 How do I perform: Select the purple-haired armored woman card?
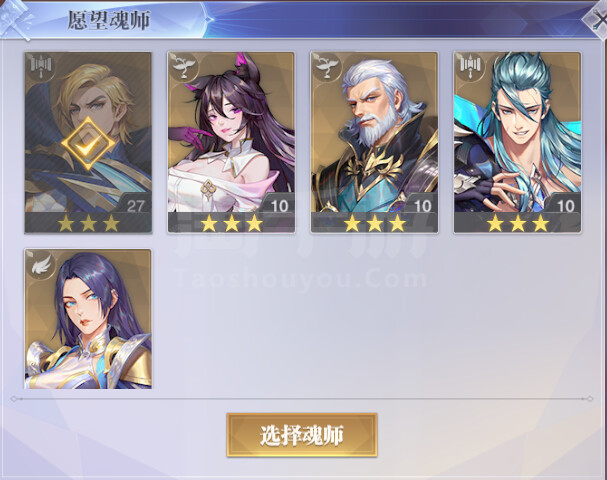(x=88, y=319)
